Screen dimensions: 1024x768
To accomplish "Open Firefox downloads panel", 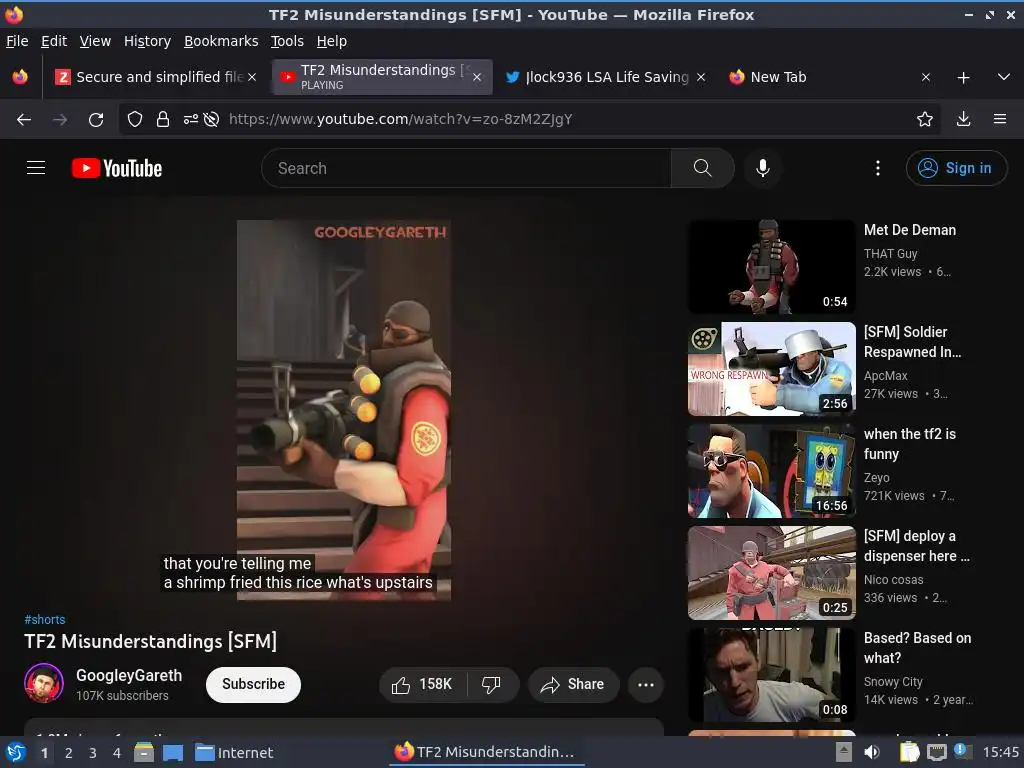I will point(963,119).
